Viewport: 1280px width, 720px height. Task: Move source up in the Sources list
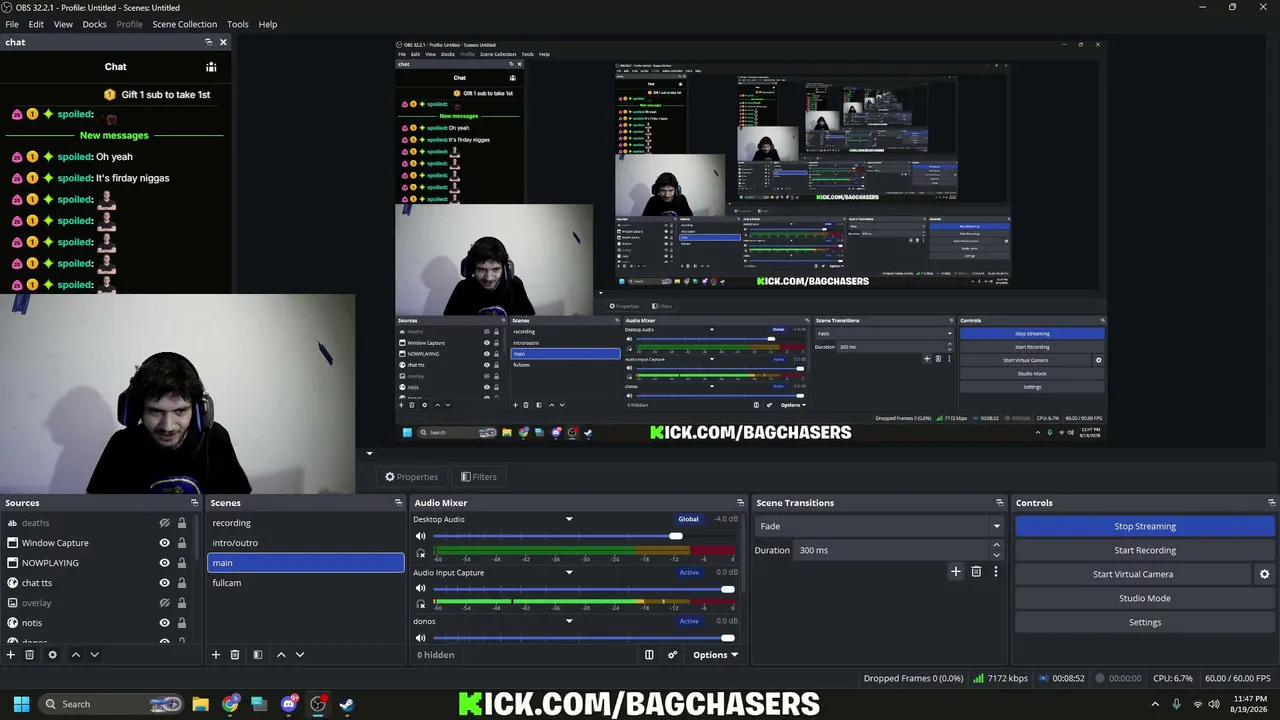pyautogui.click(x=75, y=655)
